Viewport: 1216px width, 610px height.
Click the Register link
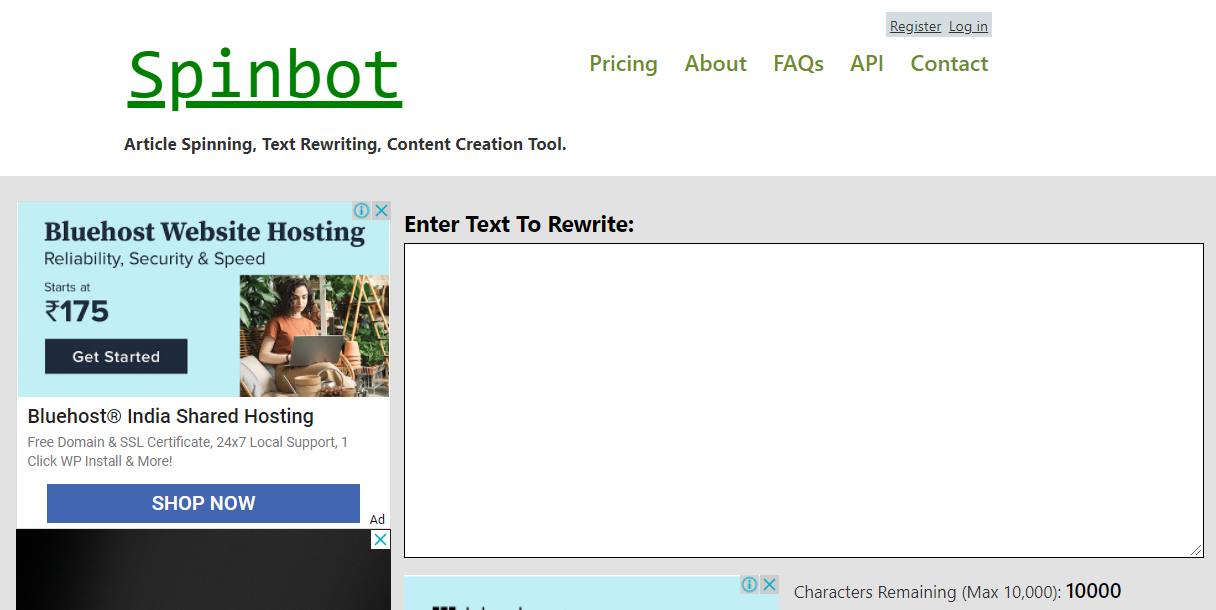click(915, 26)
